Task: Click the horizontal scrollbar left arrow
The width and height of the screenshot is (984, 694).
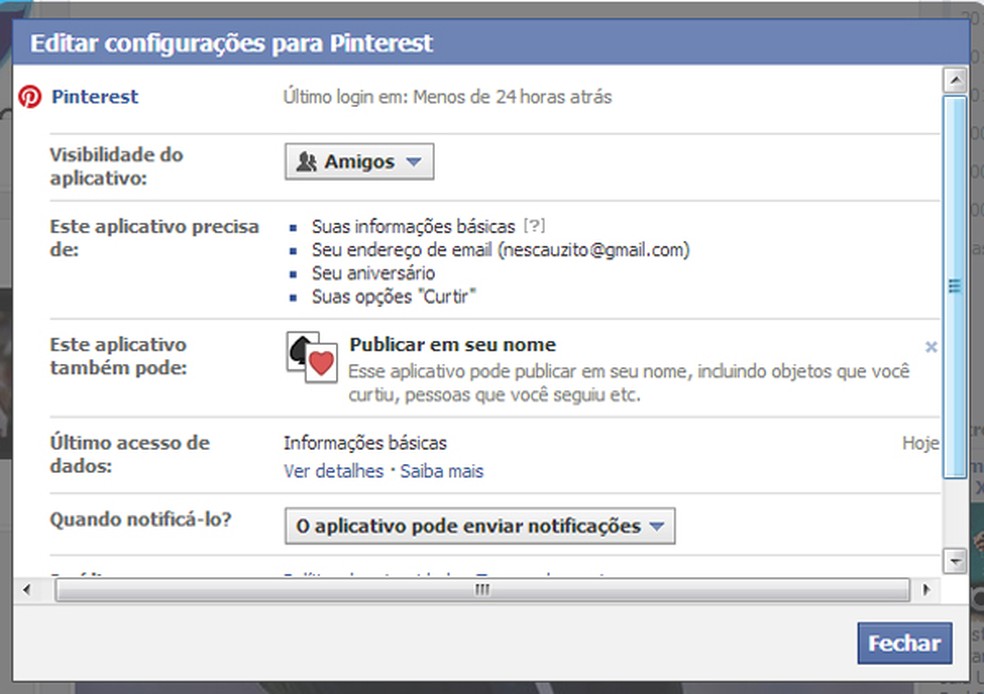Action: [x=26, y=590]
